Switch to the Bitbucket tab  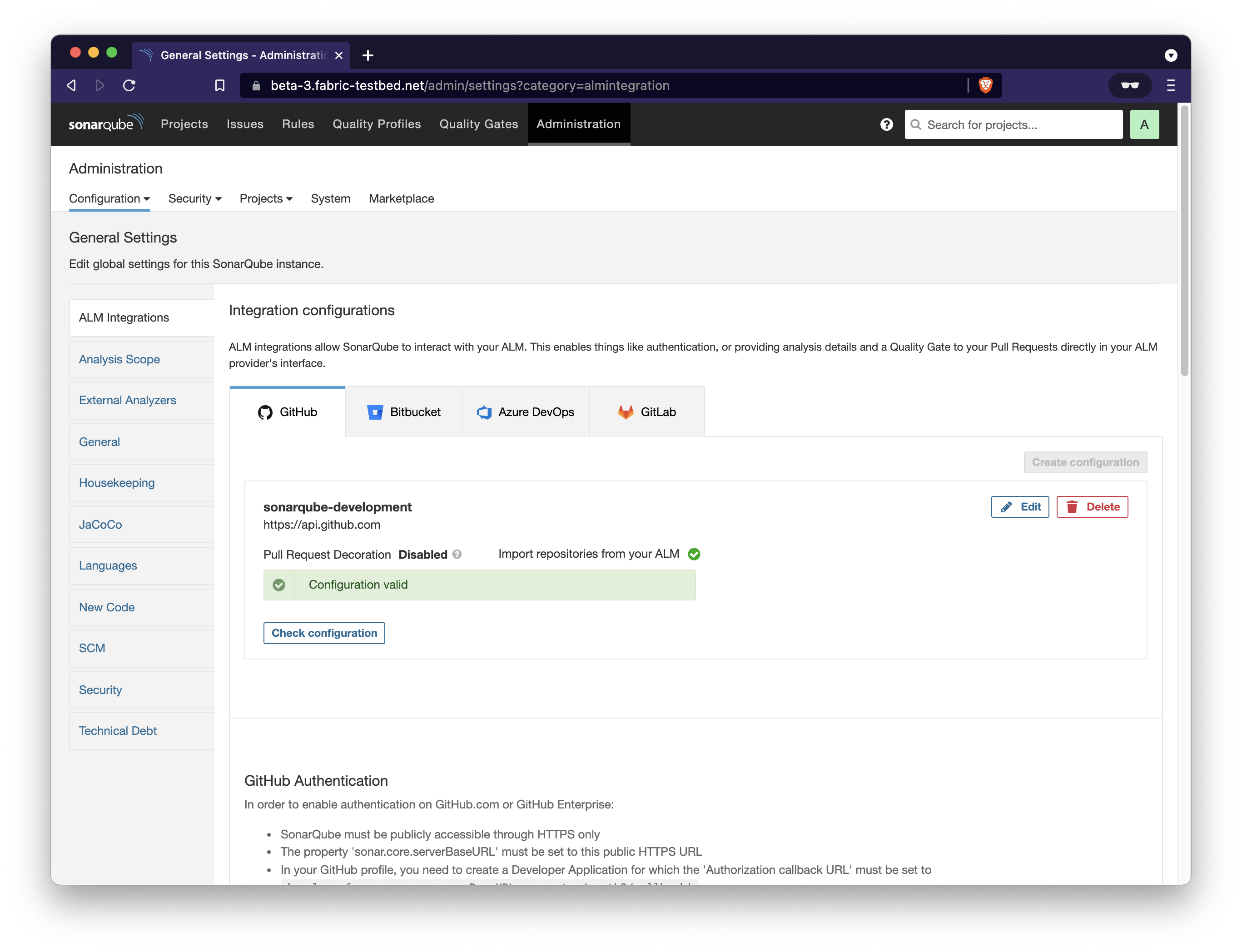coord(403,412)
